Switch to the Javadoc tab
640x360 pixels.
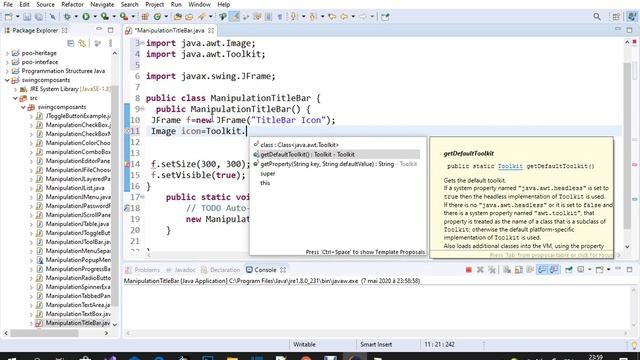[x=181, y=270]
